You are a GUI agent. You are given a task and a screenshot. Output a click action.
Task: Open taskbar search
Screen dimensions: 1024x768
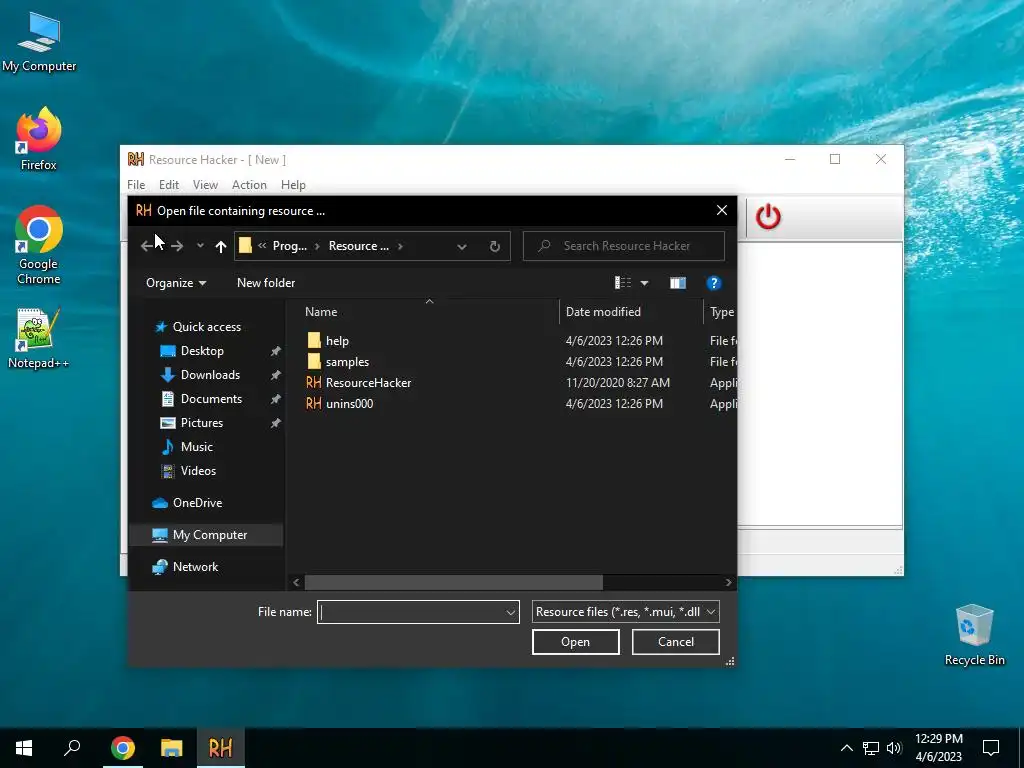tap(72, 748)
